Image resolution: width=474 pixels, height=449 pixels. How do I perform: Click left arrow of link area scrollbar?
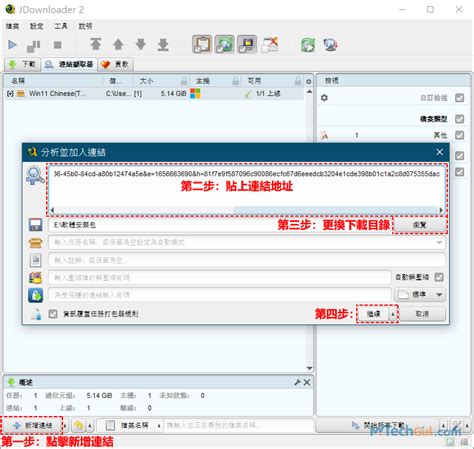click(52, 210)
